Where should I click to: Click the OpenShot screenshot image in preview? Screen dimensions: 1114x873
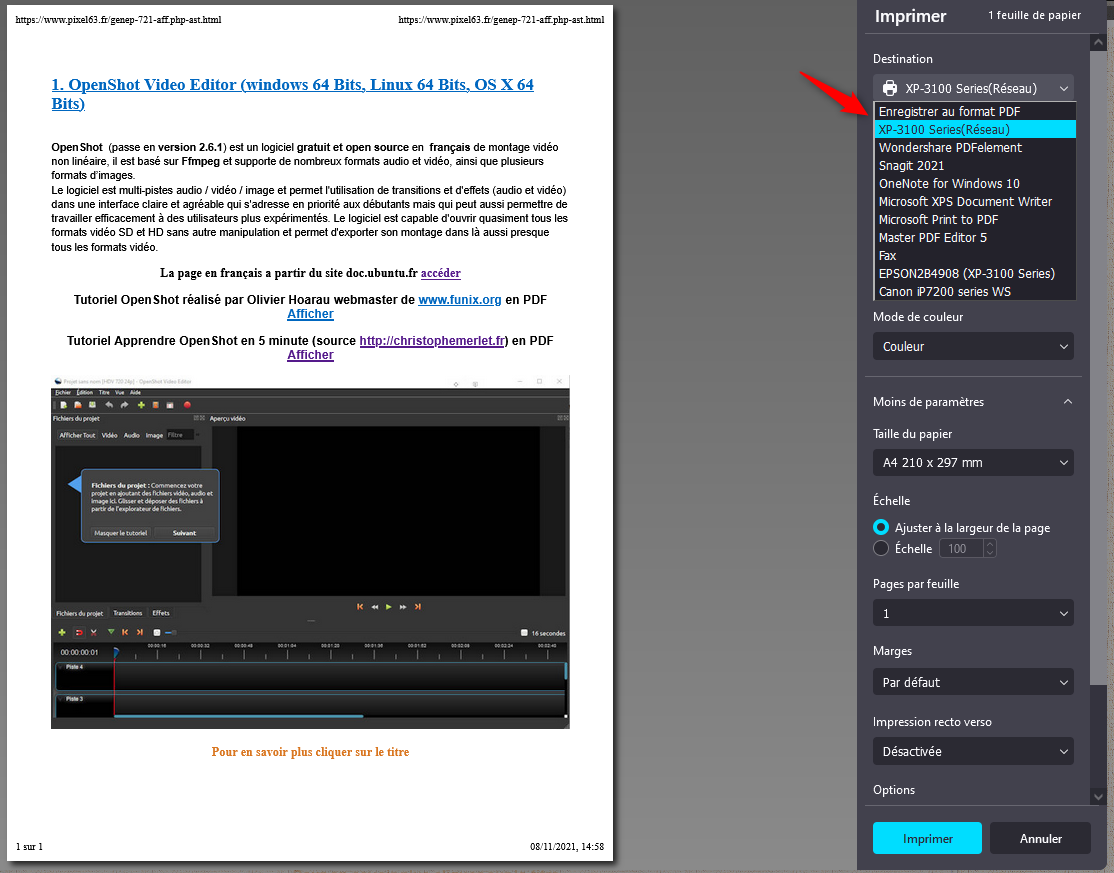pyautogui.click(x=310, y=552)
